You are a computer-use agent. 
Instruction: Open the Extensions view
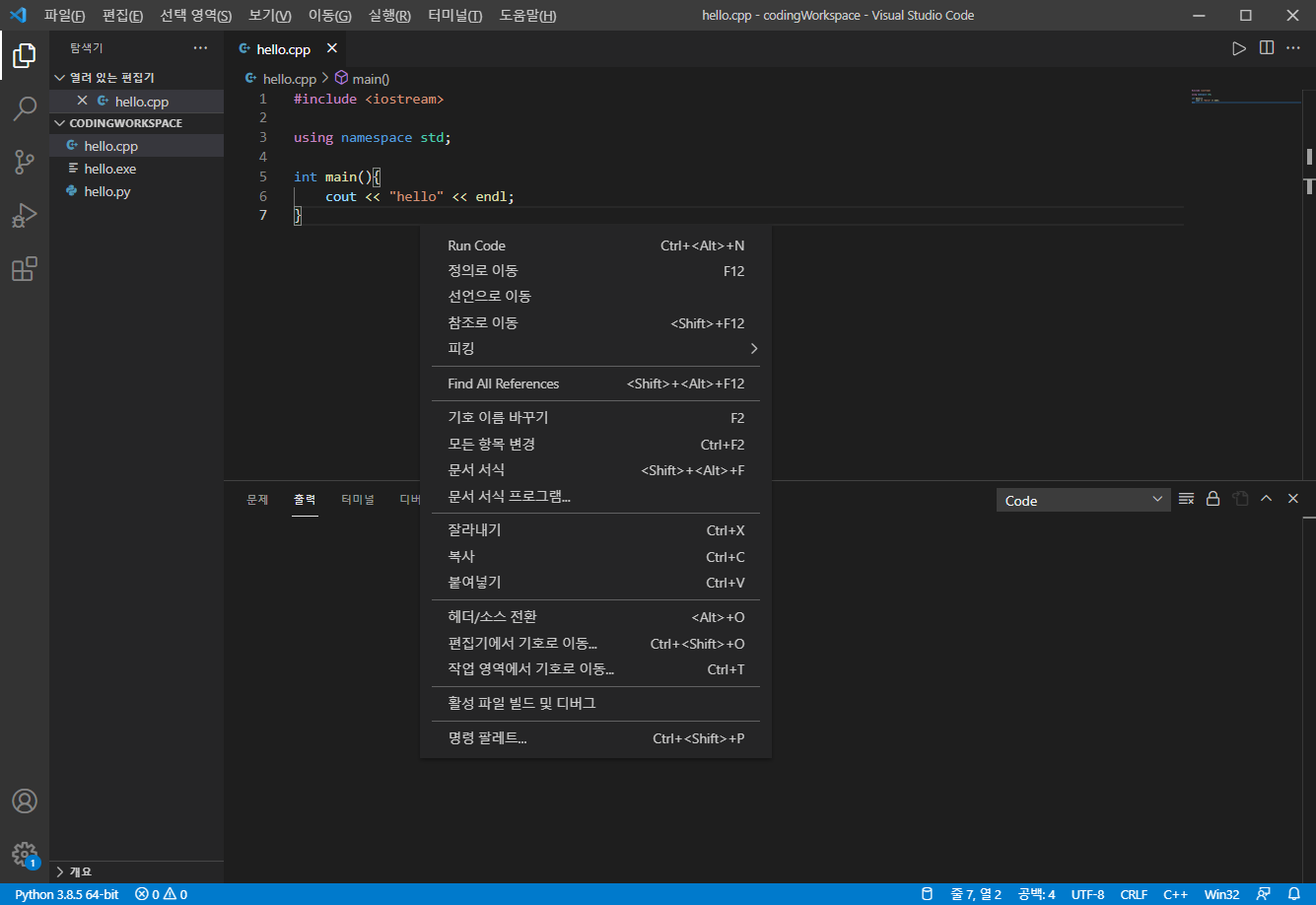click(x=25, y=269)
